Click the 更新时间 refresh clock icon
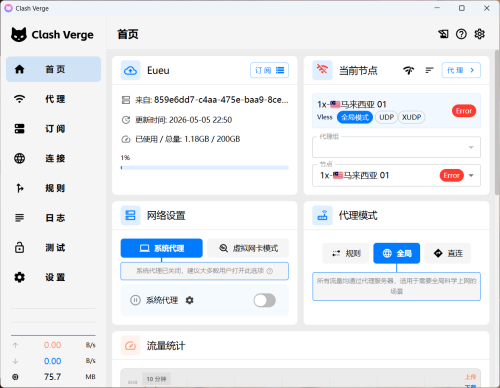The width and height of the screenshot is (500, 388). click(x=126, y=120)
